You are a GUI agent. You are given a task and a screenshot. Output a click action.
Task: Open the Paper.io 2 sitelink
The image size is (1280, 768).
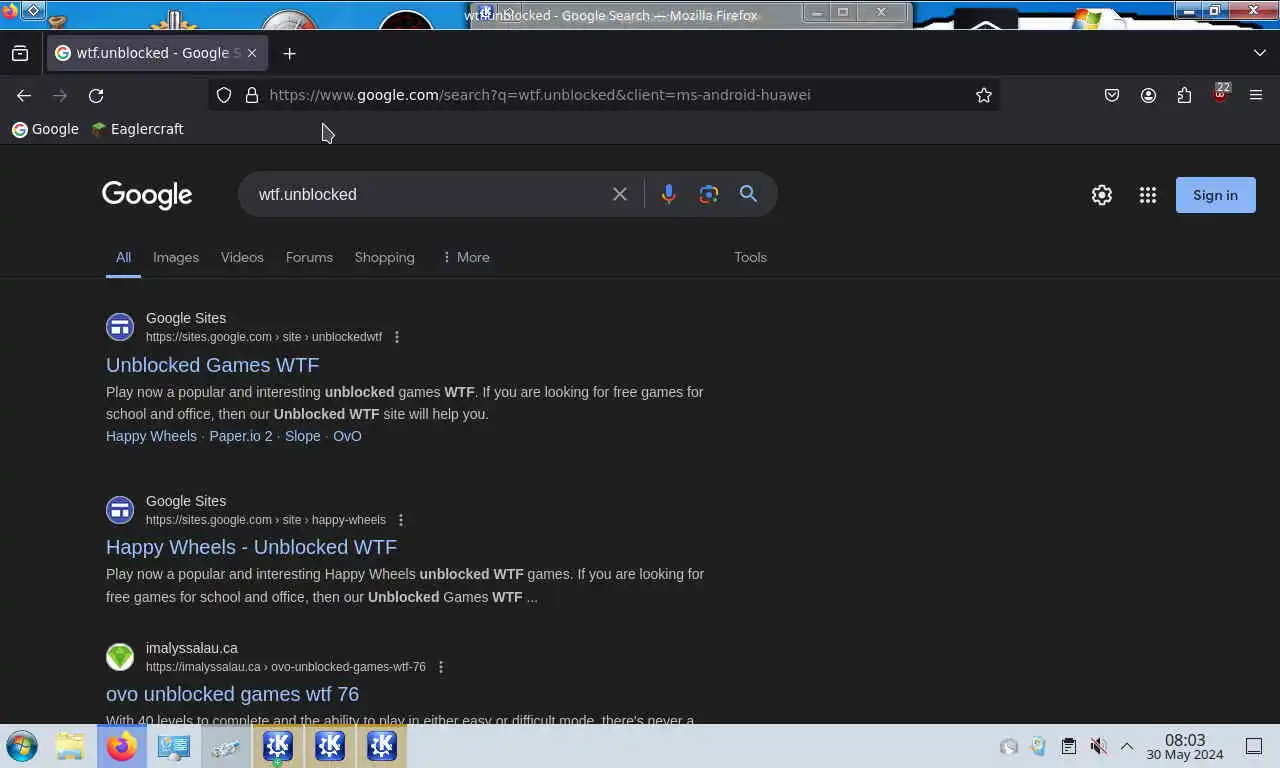(240, 436)
